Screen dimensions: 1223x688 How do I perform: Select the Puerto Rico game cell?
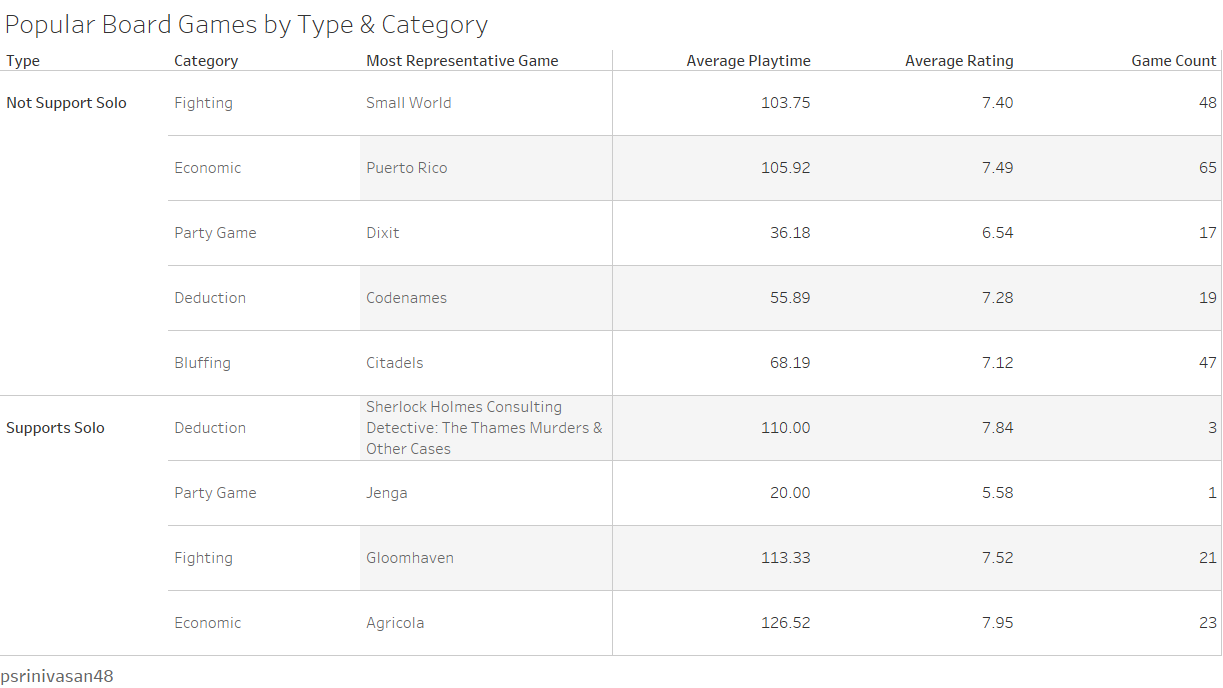point(406,168)
